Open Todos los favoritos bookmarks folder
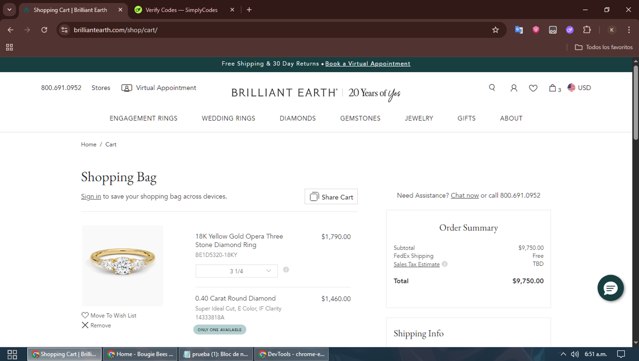This screenshot has height=361, width=639. 604,47
